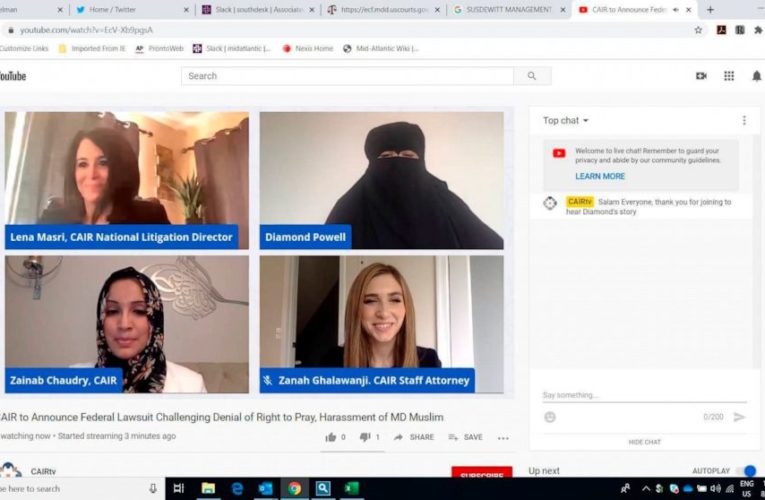This screenshot has height=500, width=765.
Task: Click the Share button under video
Action: coord(414,437)
